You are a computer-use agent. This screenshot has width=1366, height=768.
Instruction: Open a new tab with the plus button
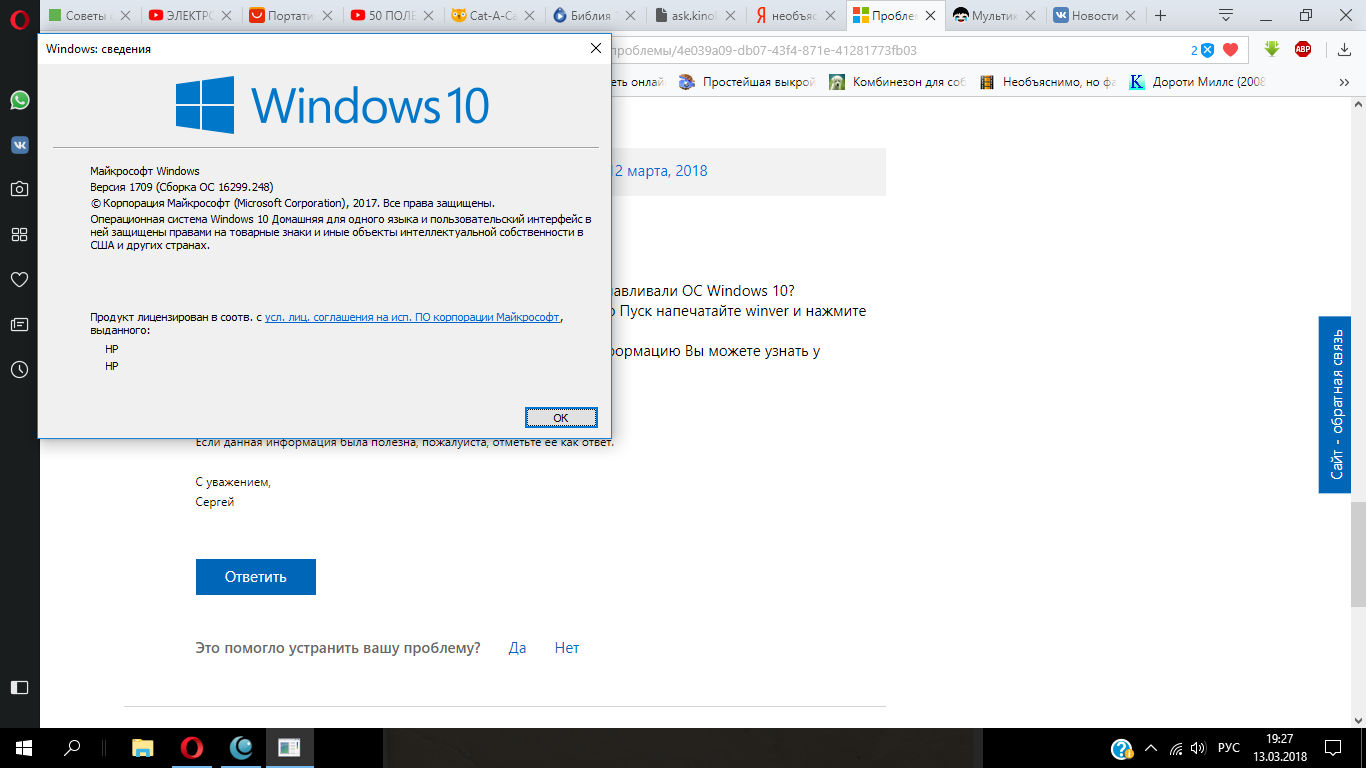click(x=1161, y=15)
